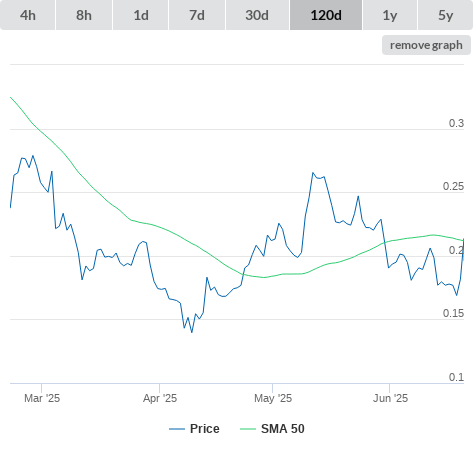Image resolution: width=474 pixels, height=455 pixels.
Task: Show the 5y price history
Action: pyautogui.click(x=445, y=15)
